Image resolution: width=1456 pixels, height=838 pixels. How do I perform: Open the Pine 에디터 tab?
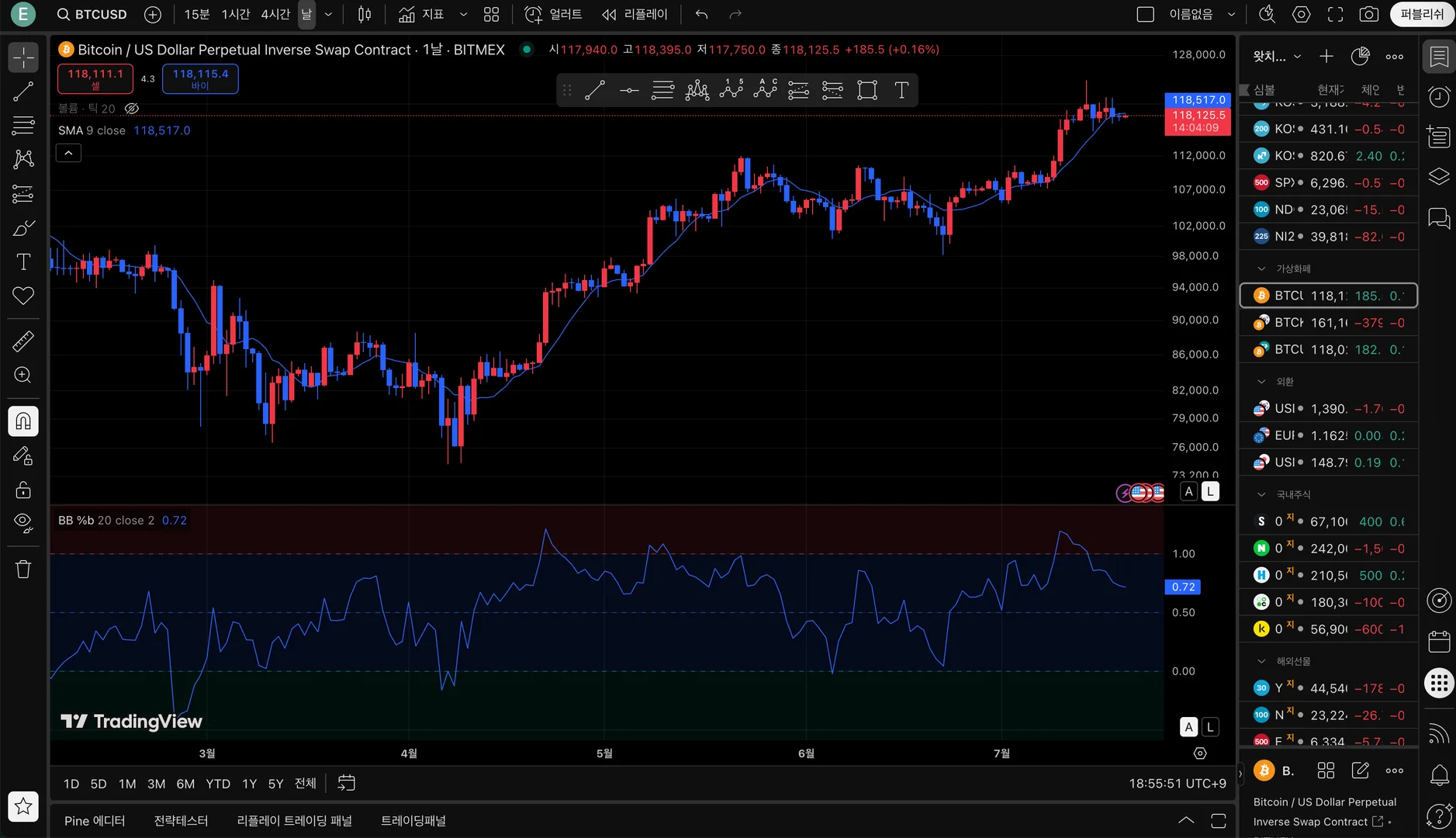pos(95,821)
